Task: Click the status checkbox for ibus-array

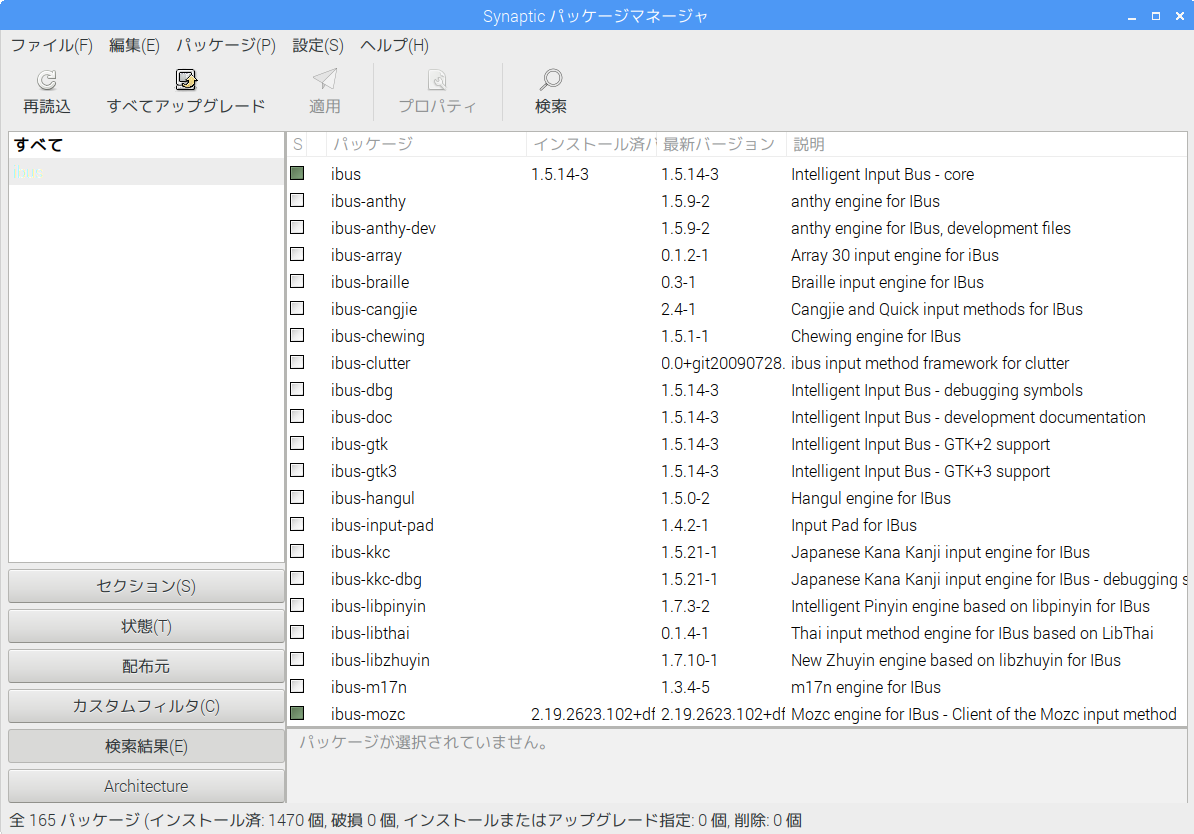Action: (x=297, y=254)
